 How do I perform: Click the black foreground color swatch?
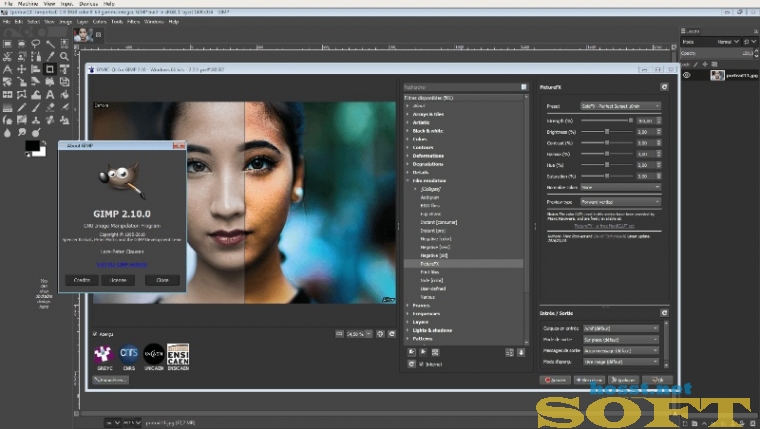click(32, 145)
